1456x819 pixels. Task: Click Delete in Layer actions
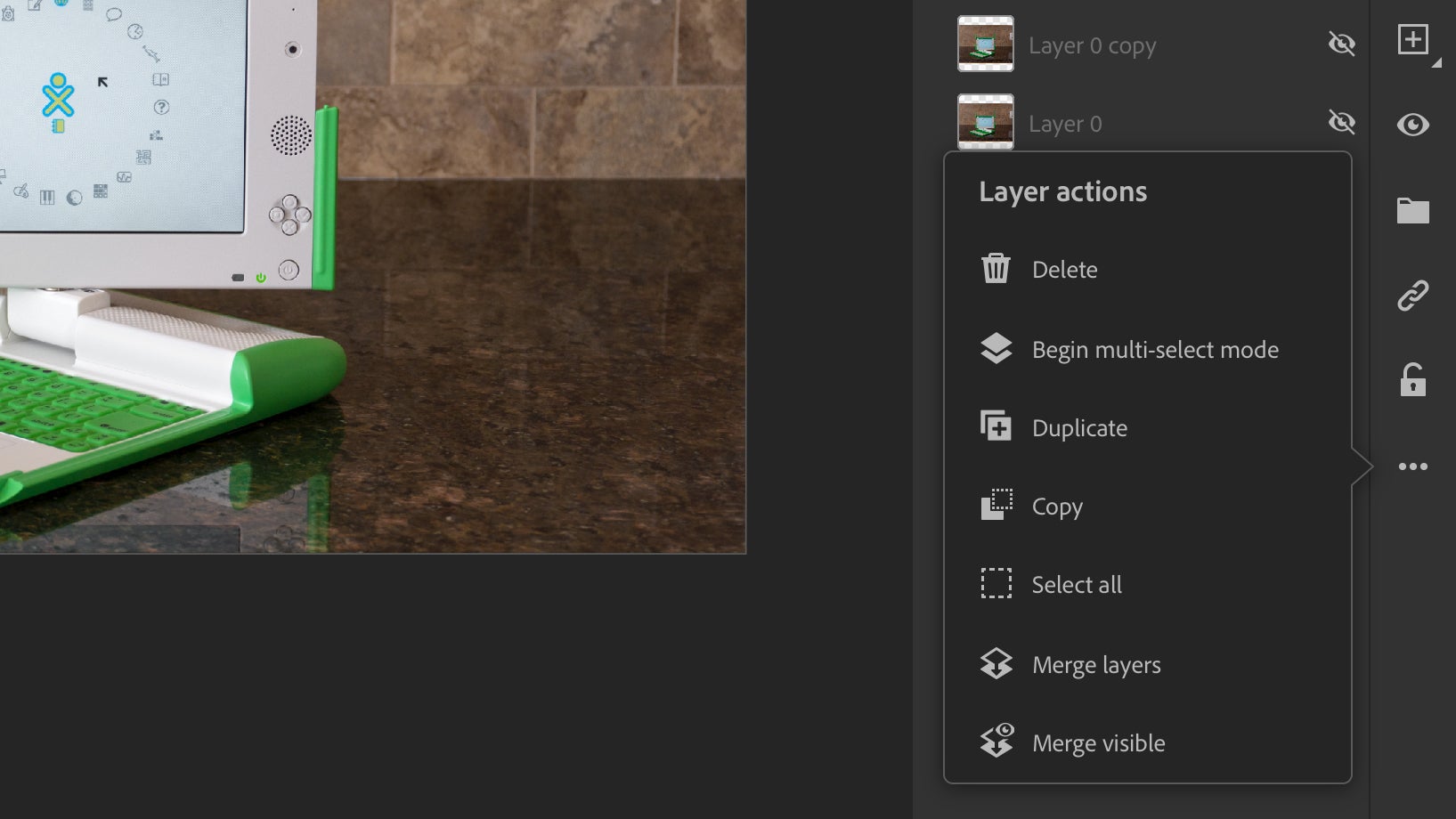[1064, 269]
